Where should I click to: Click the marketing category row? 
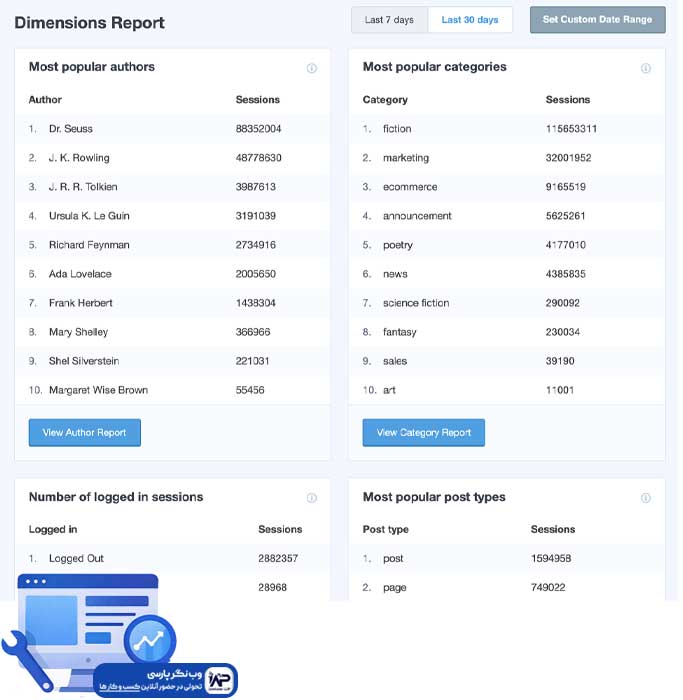tap(507, 158)
